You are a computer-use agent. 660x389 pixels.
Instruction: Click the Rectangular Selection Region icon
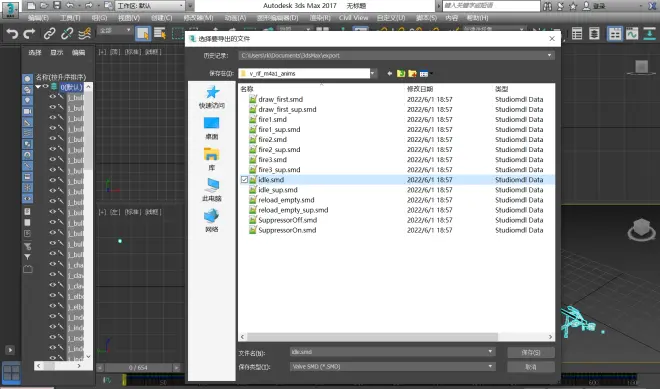click(178, 33)
